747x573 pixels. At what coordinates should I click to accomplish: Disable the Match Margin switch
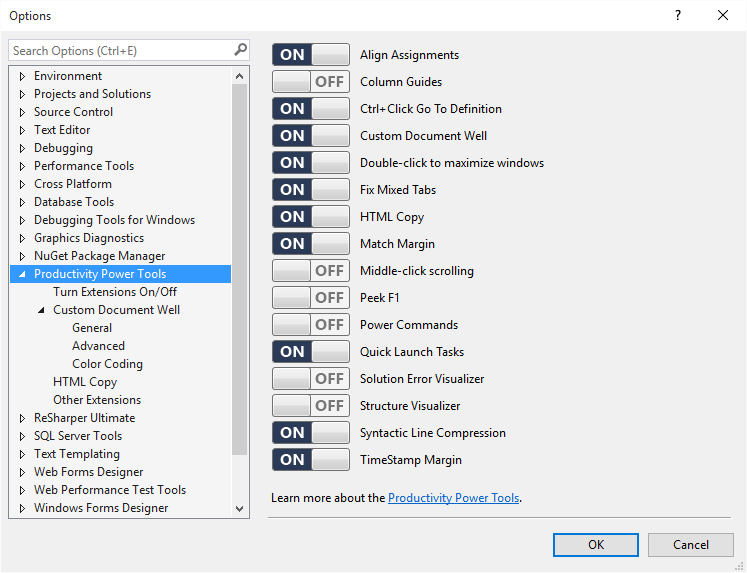(x=311, y=244)
